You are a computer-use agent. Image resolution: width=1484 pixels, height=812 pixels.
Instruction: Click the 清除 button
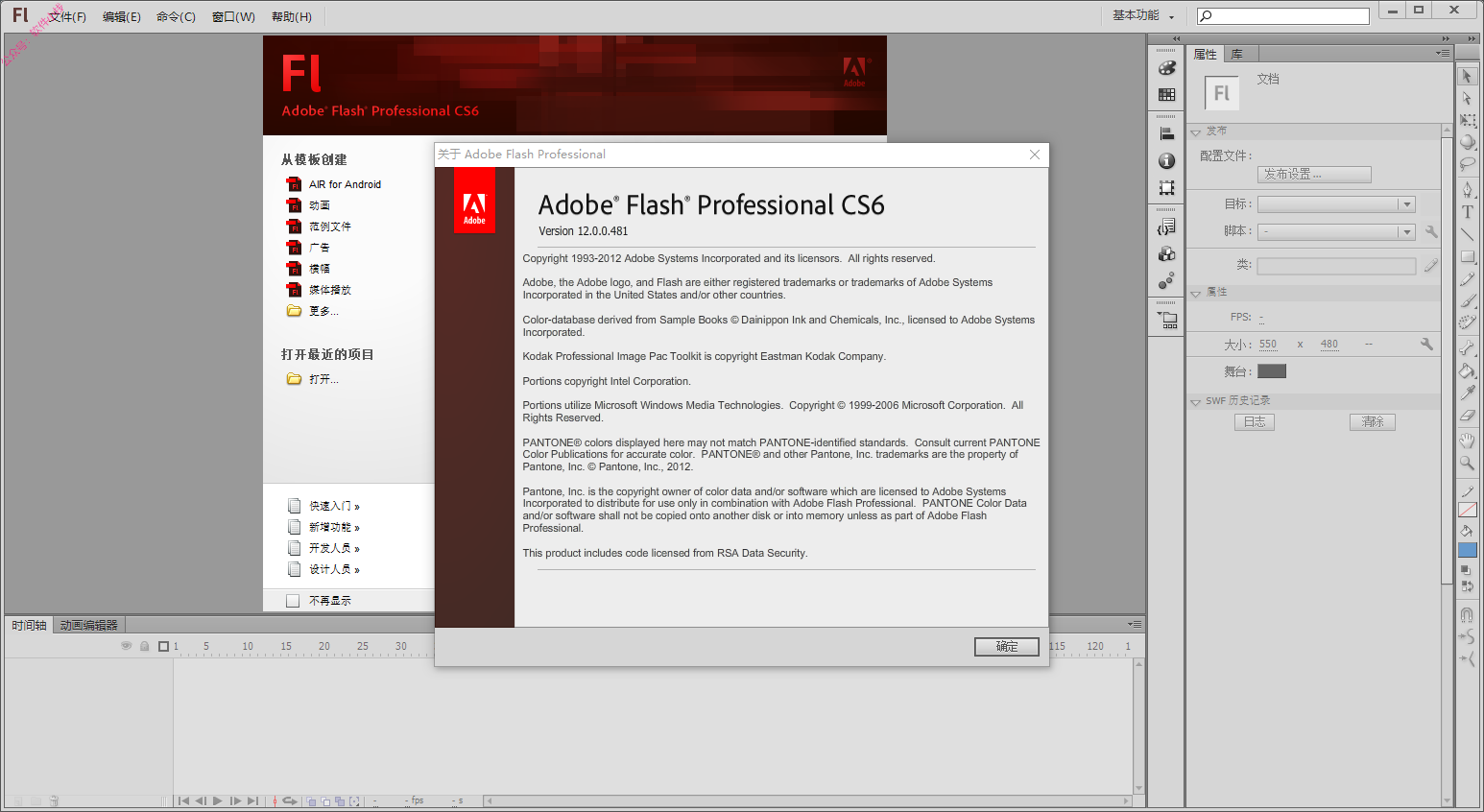(1372, 422)
